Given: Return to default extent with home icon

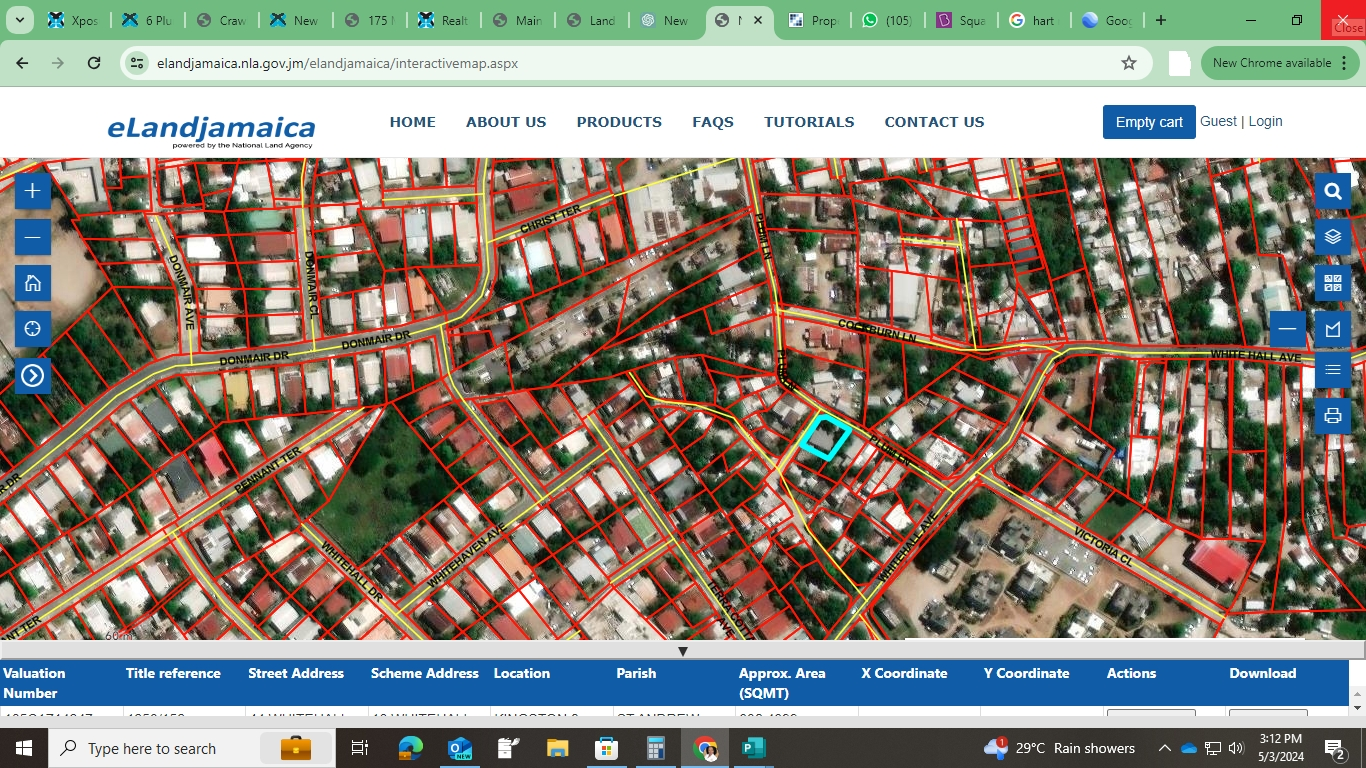Looking at the screenshot, I should pos(32,283).
